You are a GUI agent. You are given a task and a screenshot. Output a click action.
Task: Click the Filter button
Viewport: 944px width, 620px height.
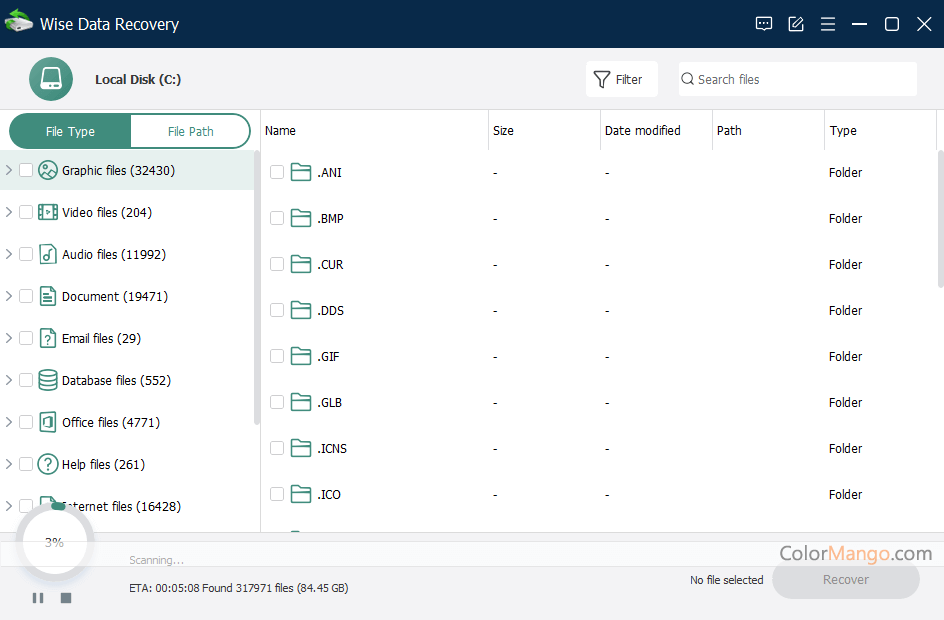(621, 78)
